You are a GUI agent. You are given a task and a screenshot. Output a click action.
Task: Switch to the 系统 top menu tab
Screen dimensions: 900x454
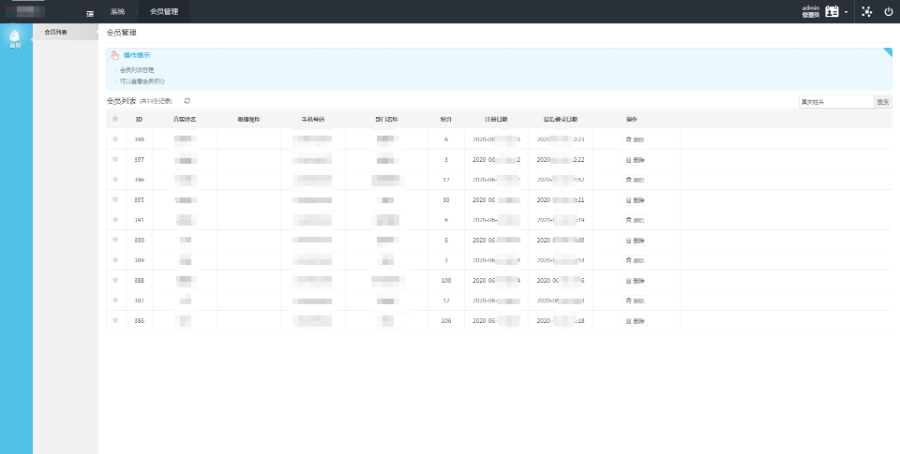coord(118,12)
